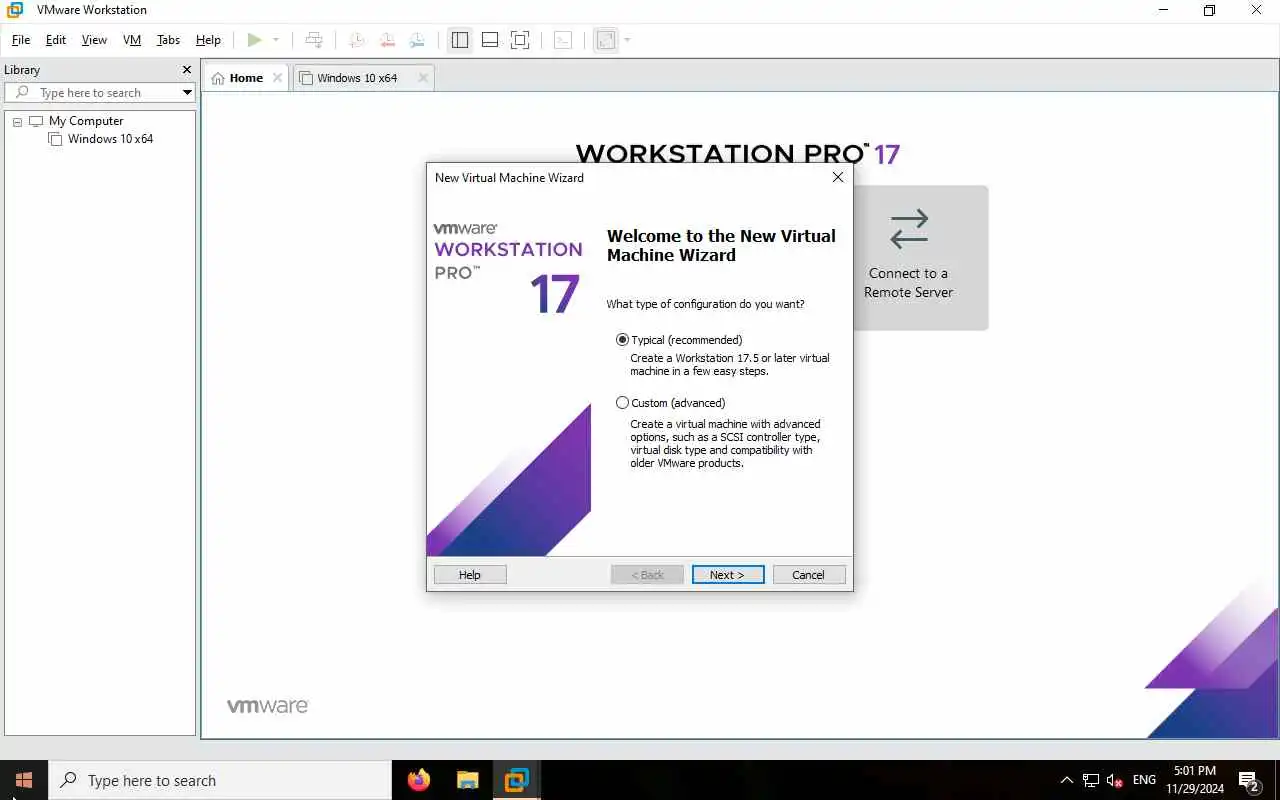1280x800 pixels.
Task: Open the Tabs menu
Action: tap(168, 40)
